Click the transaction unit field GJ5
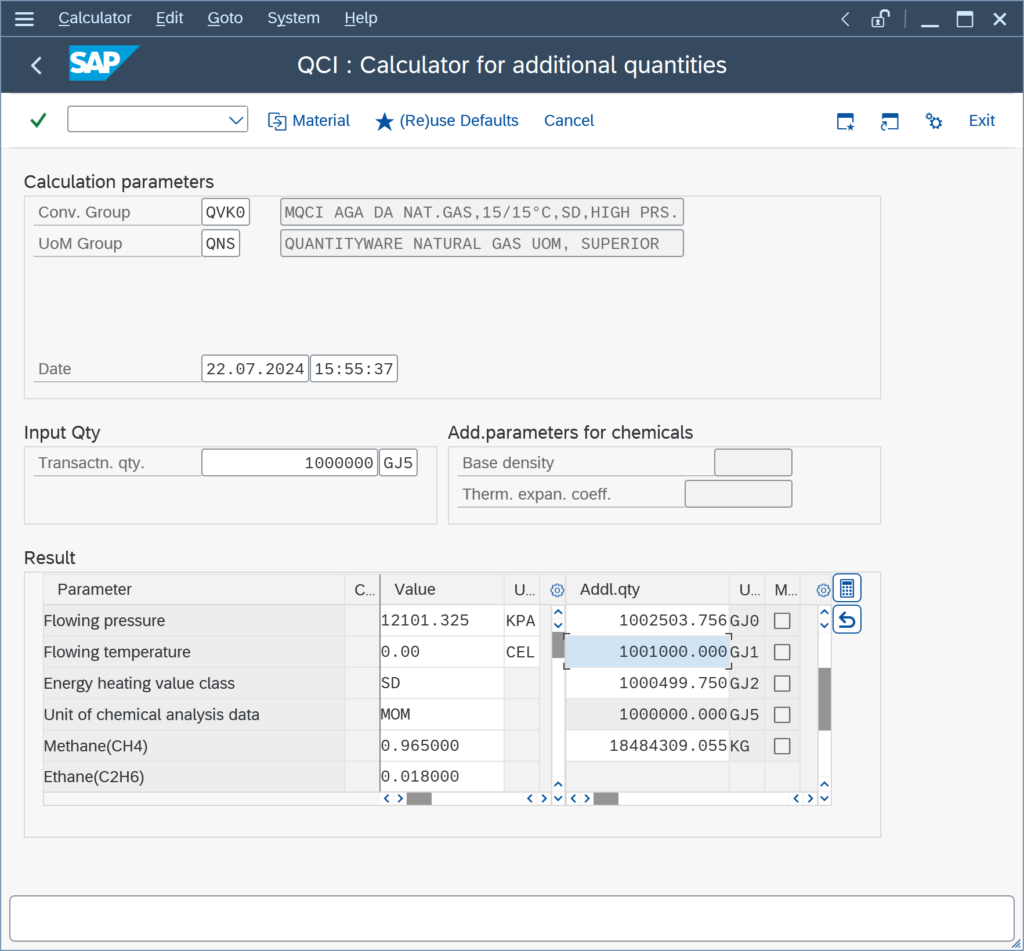Viewport: 1024px width, 951px height. (x=398, y=463)
